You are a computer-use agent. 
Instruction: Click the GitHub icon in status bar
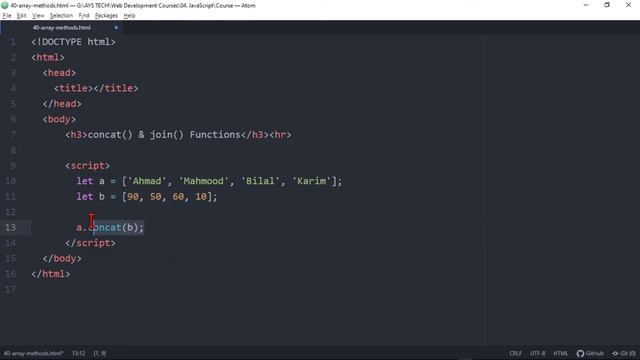590,353
